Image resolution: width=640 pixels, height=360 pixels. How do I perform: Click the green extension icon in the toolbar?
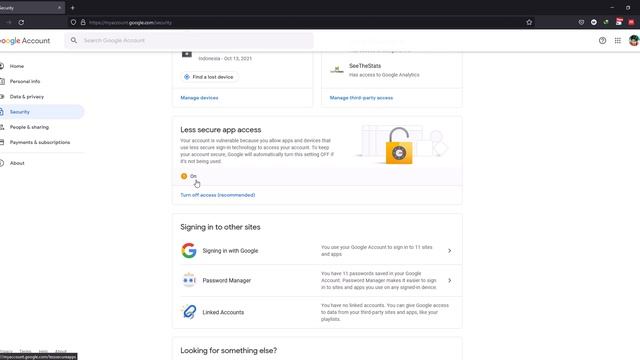coord(606,22)
